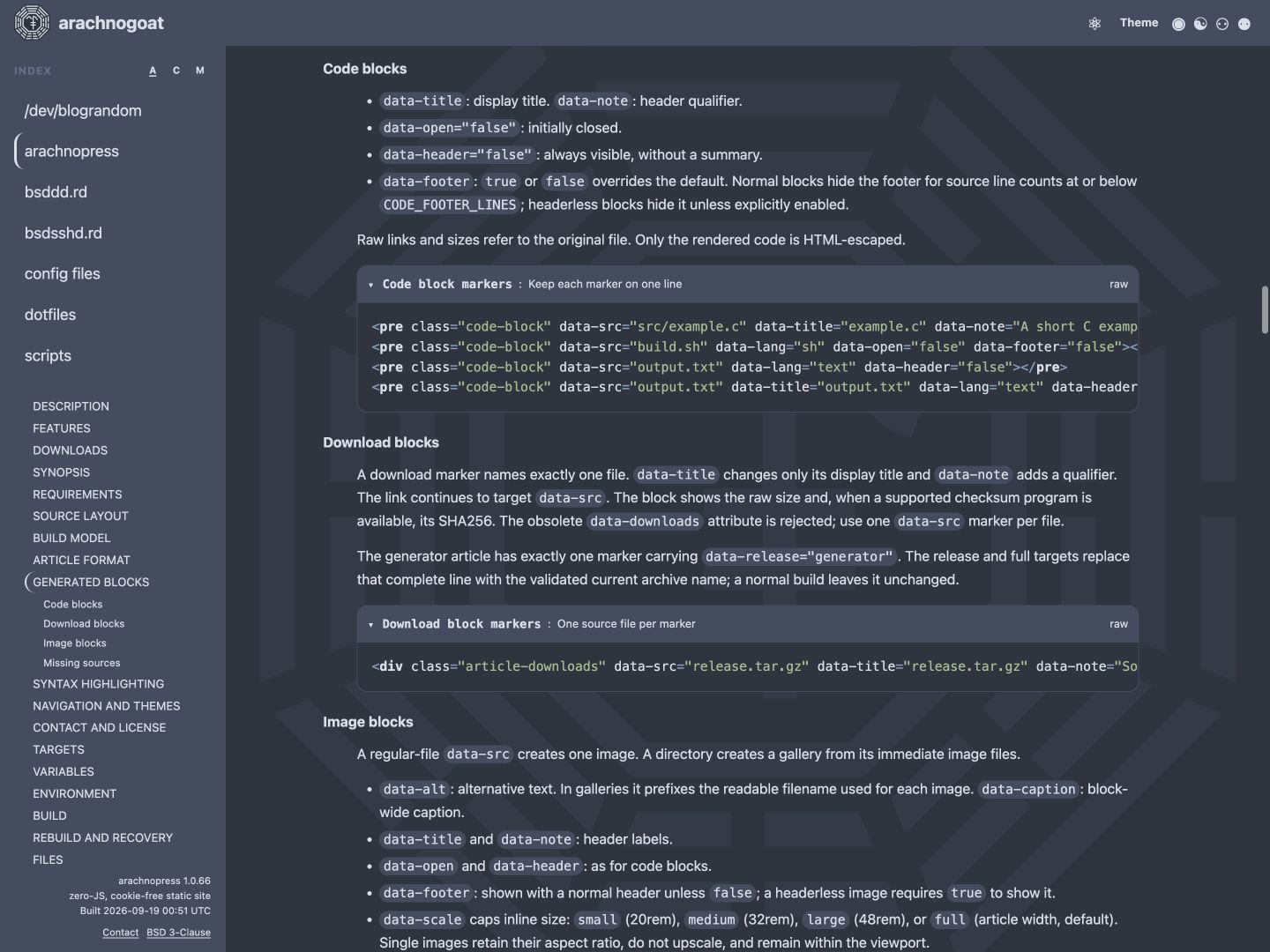
Task: Open the arachnogoat site title link
Action: [111, 23]
